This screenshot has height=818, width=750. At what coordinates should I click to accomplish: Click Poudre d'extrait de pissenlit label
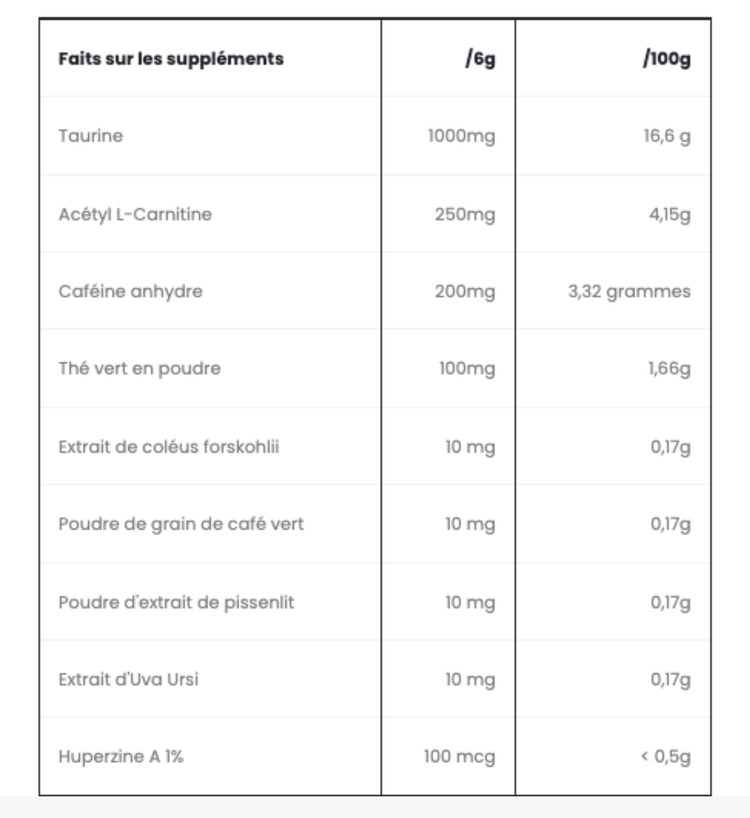point(176,603)
